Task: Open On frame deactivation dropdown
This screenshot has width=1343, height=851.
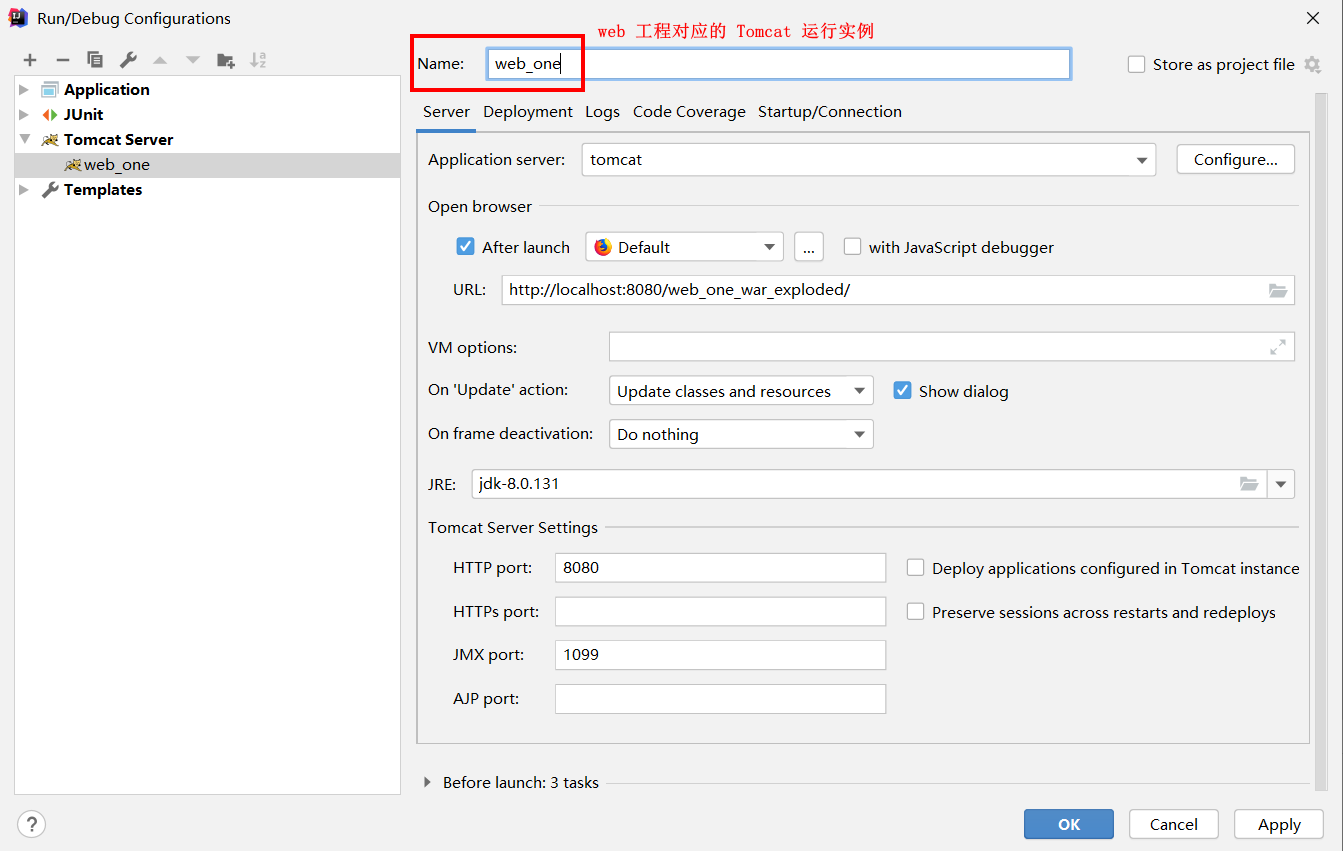Action: pyautogui.click(x=741, y=434)
